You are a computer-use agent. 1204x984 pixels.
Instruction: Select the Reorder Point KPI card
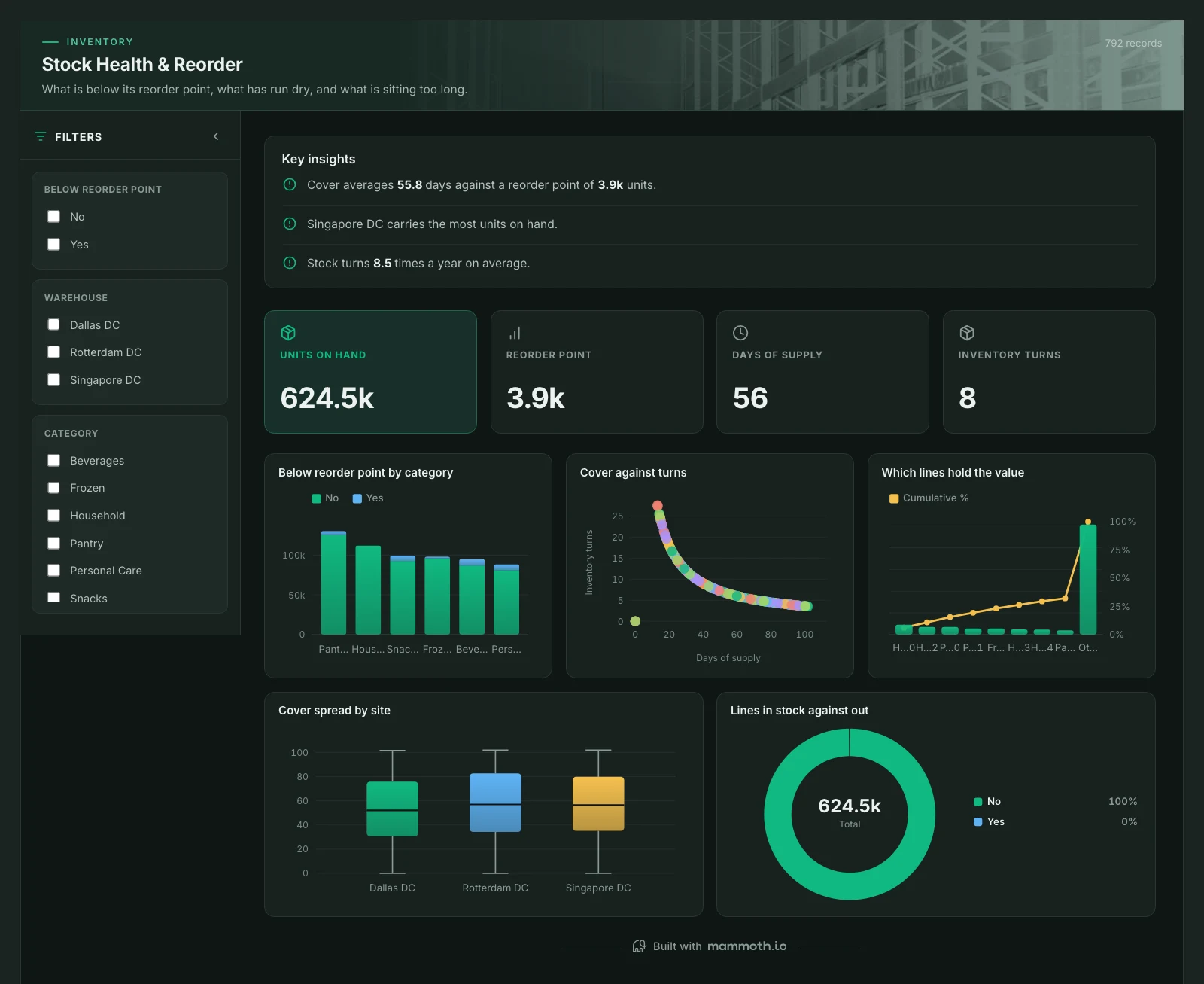pyautogui.click(x=597, y=372)
